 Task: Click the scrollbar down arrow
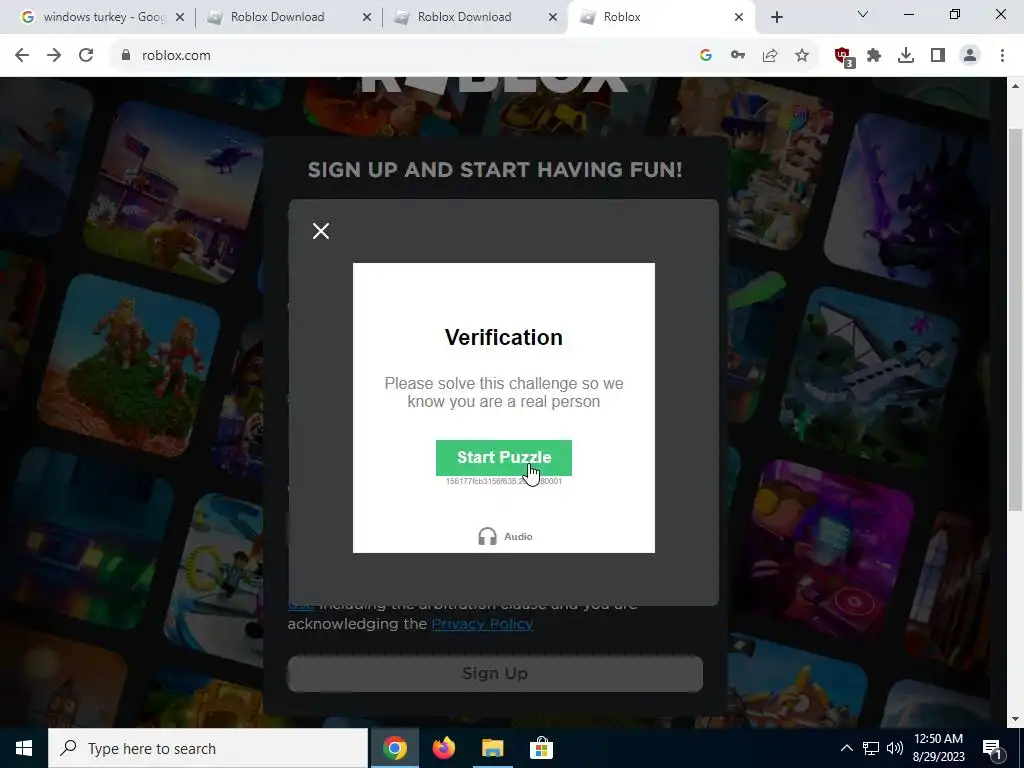point(1016,719)
